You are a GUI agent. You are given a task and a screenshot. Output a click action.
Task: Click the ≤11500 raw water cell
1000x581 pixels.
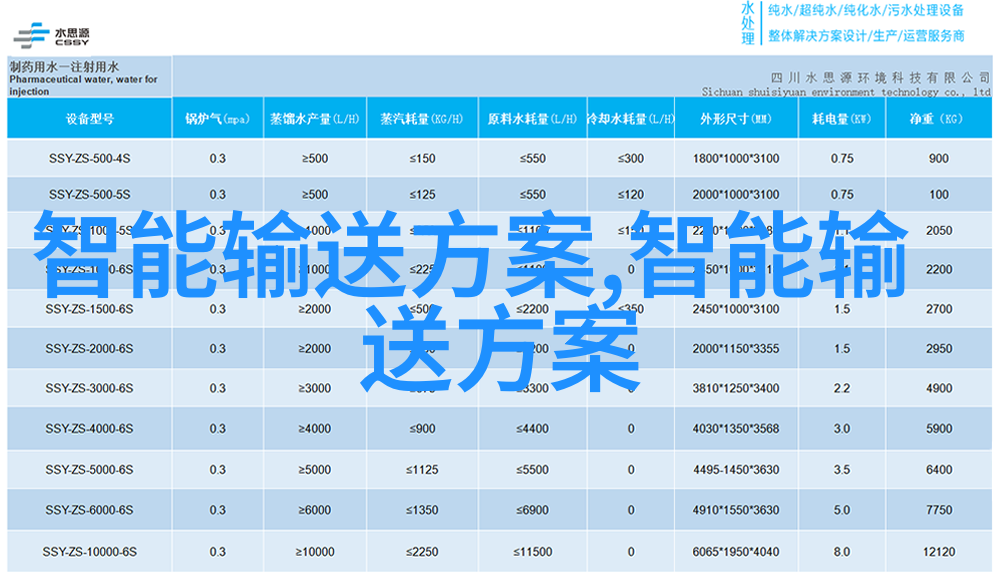(533, 552)
